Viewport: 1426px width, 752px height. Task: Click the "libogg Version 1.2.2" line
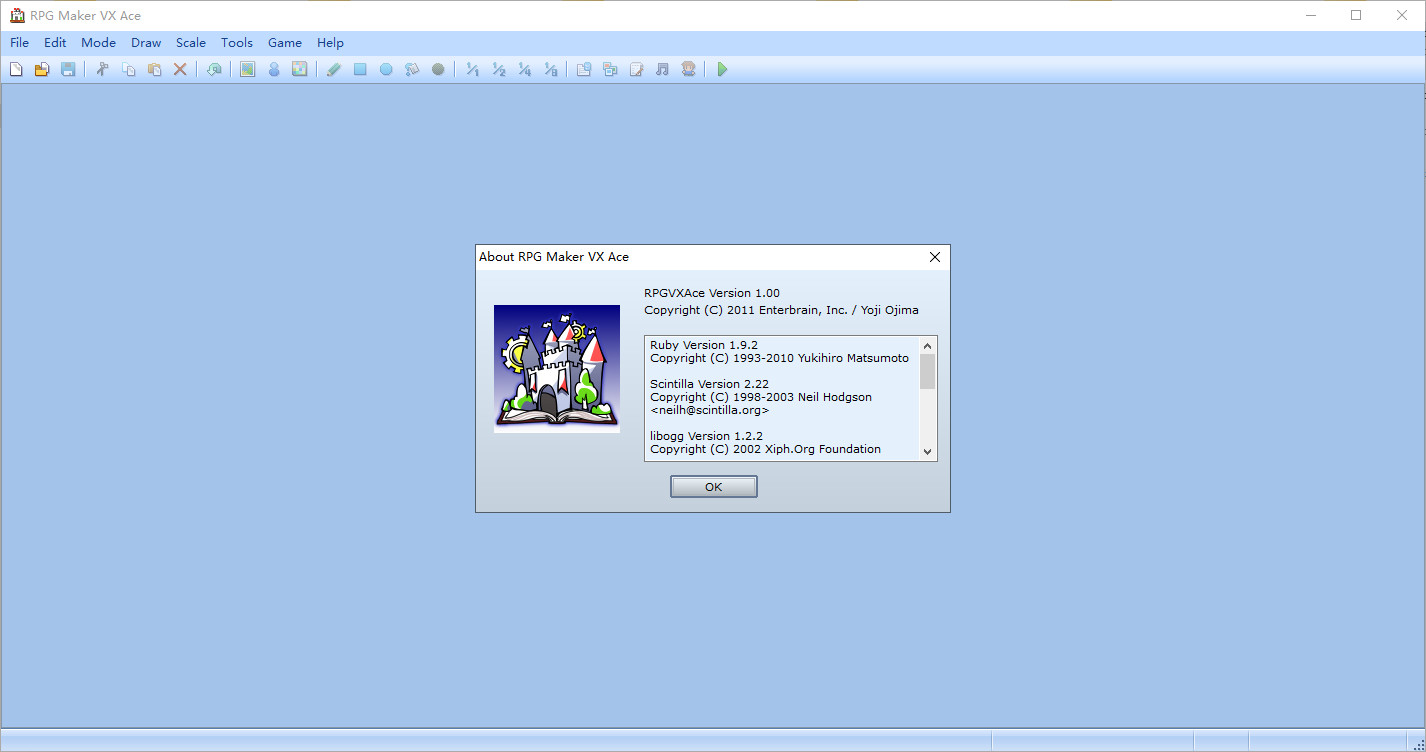coord(706,436)
